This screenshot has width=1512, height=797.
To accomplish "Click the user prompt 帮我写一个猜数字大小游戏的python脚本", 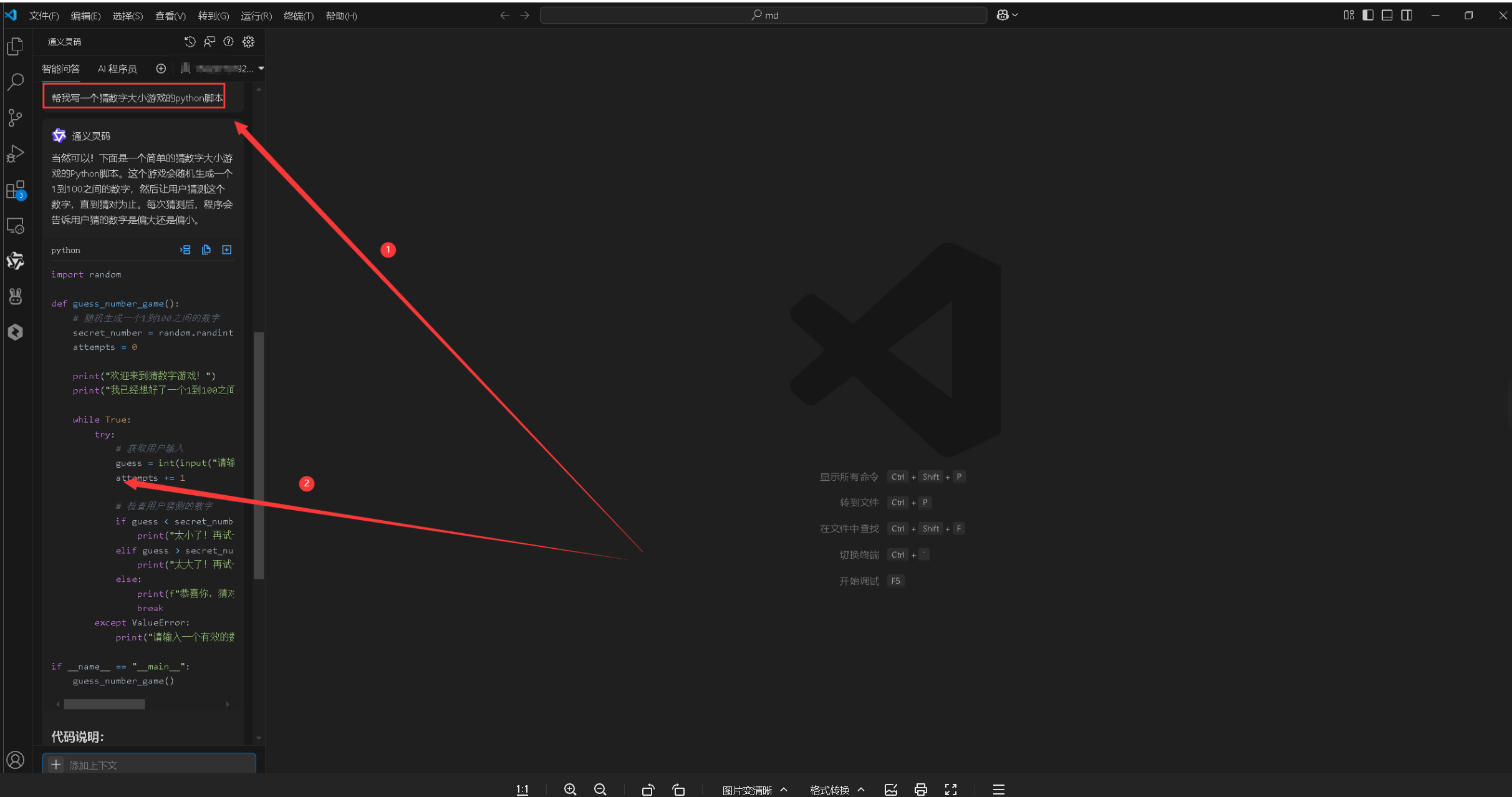I will pyautogui.click(x=137, y=98).
